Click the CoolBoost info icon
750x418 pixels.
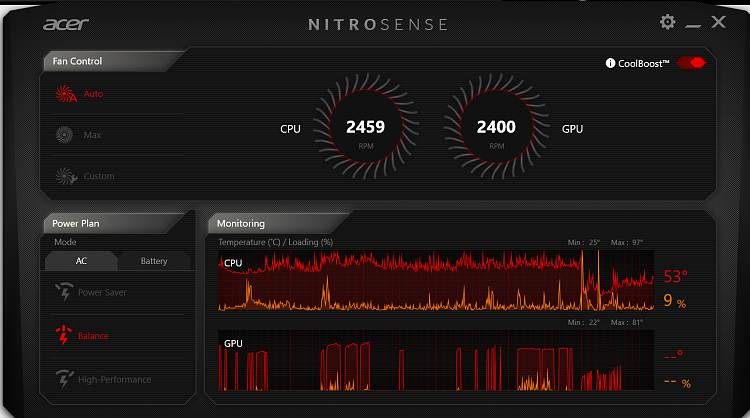(610, 63)
